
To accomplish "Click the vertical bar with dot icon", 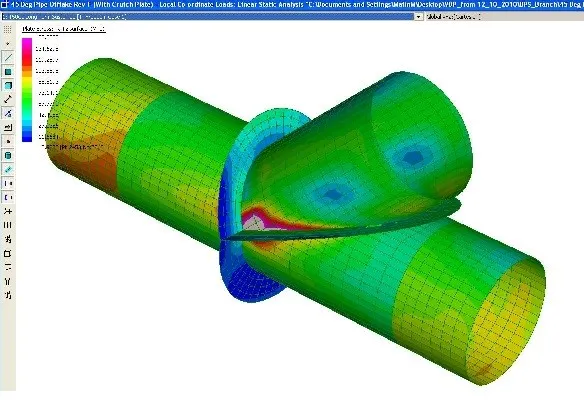I will [7, 184].
